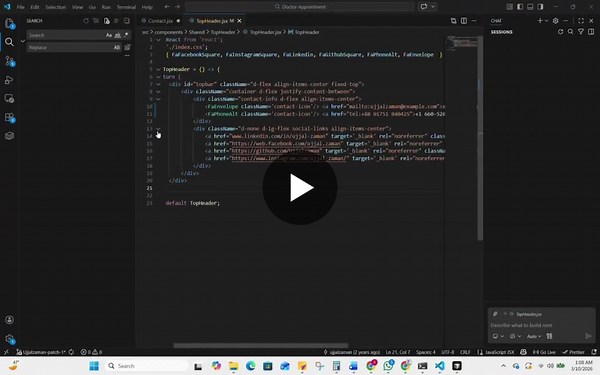Screen dimensions: 600x375
Task: Navigate forward arrow in title bar
Action: click(177, 7)
